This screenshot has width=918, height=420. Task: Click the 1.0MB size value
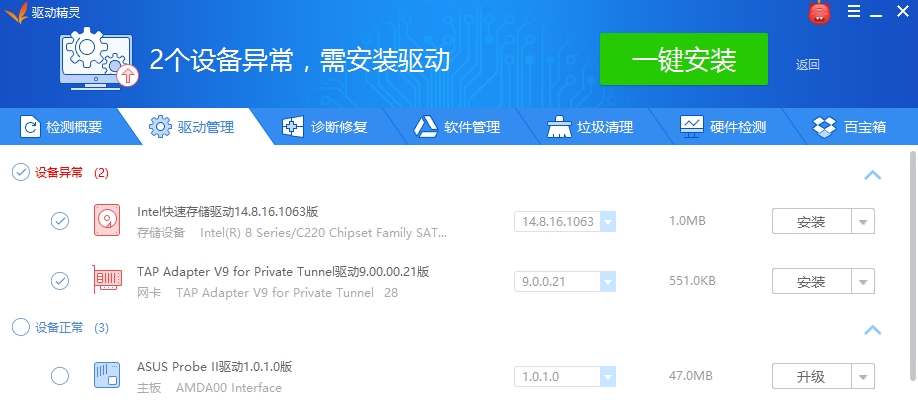pyautogui.click(x=687, y=221)
